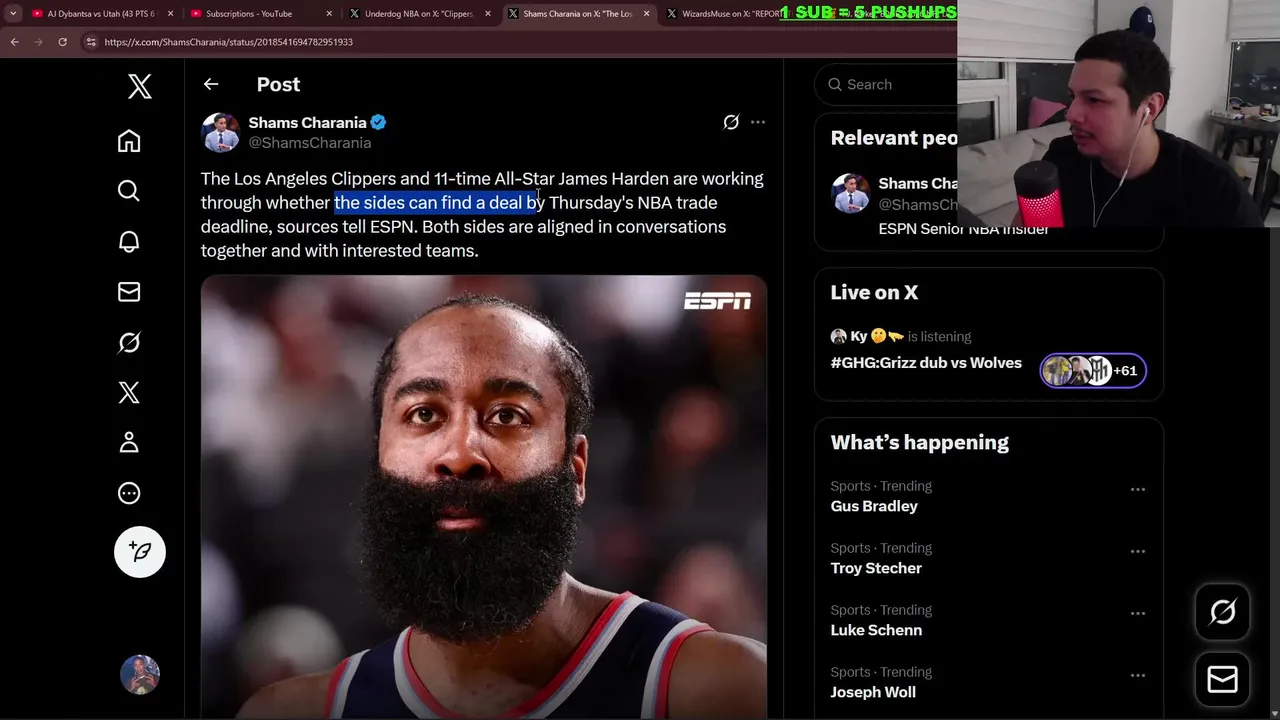Open the browser tab list dropdown
Image resolution: width=1280 pixels, height=720 pixels.
click(13, 14)
